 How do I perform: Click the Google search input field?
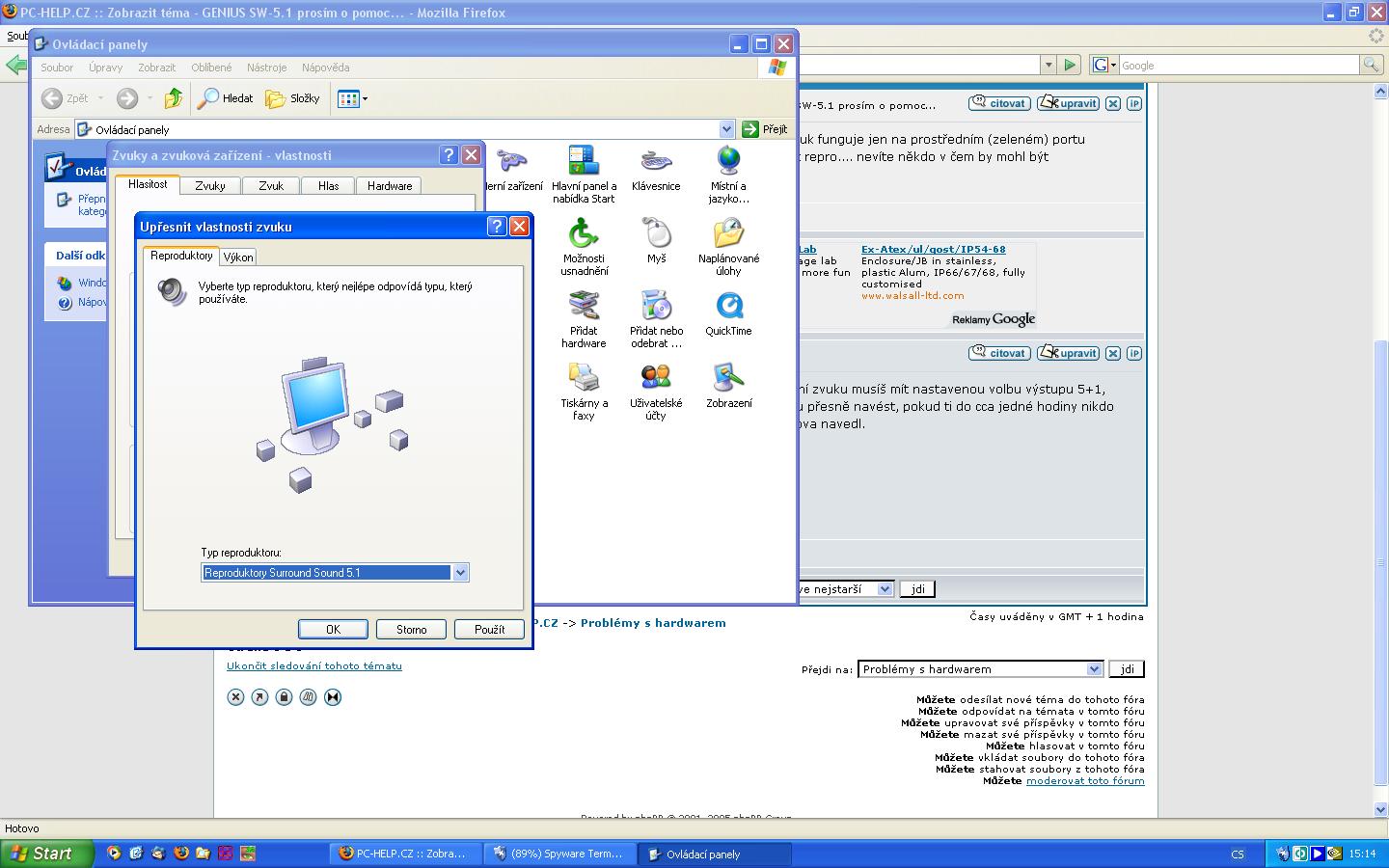(1238, 66)
